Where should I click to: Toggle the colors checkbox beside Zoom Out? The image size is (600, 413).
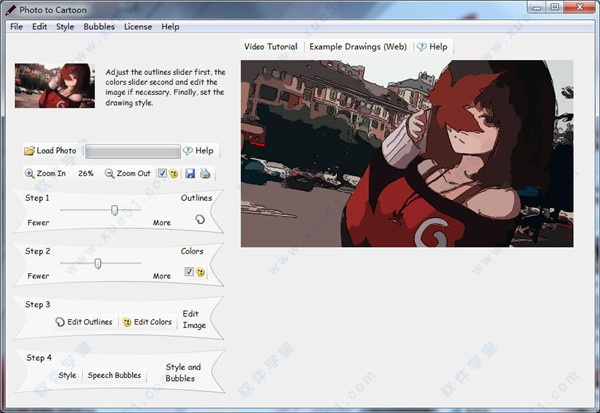pos(162,173)
